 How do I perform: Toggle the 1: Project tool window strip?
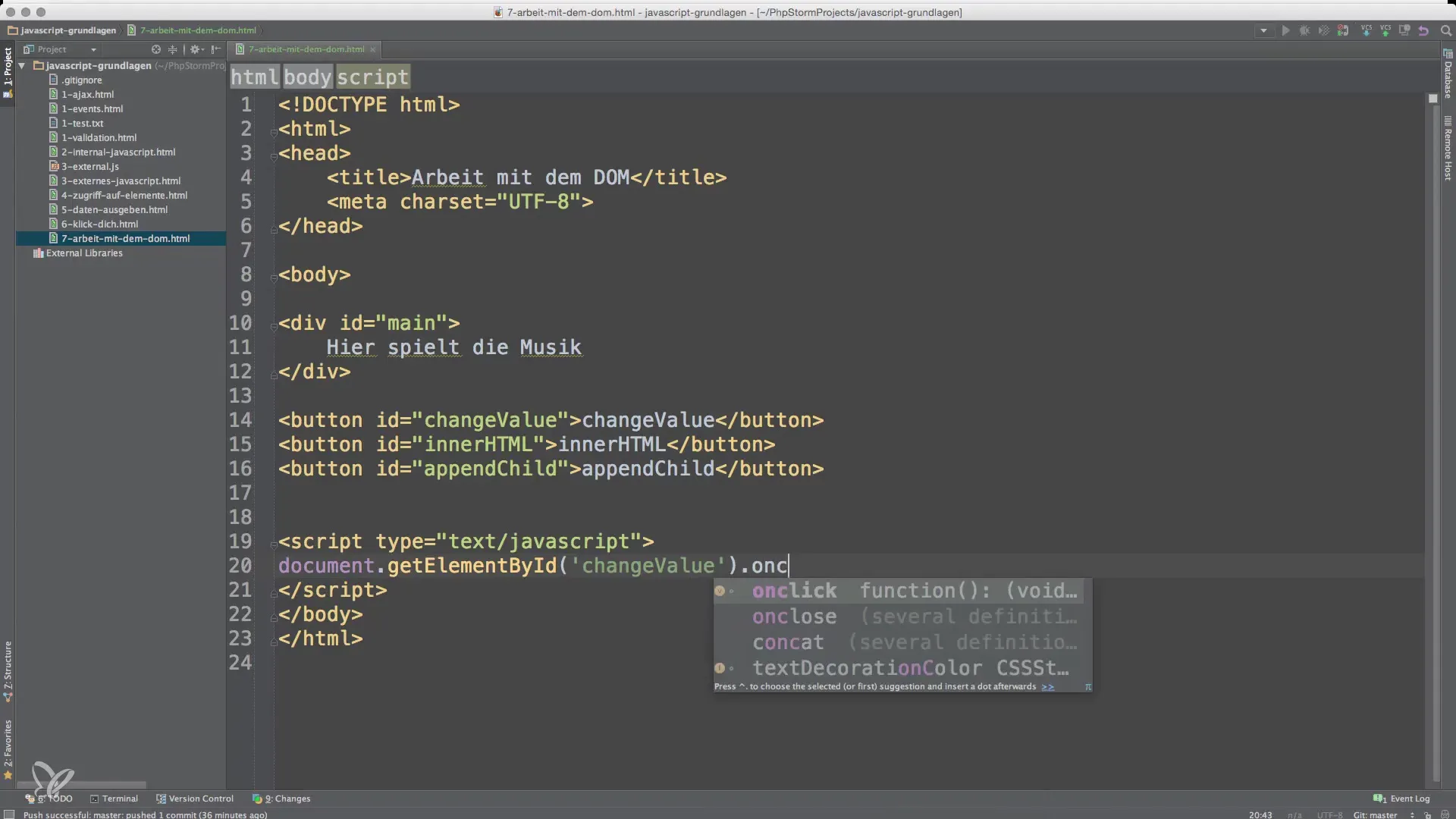8,72
